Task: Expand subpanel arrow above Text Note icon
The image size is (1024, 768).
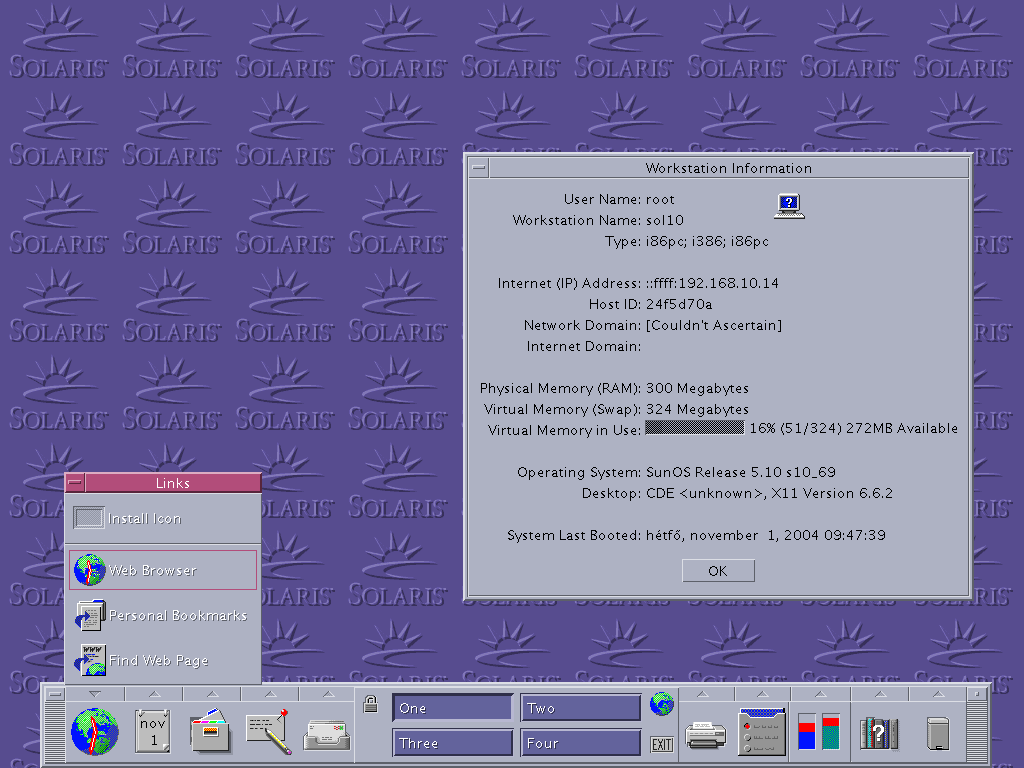Action: (x=270, y=694)
